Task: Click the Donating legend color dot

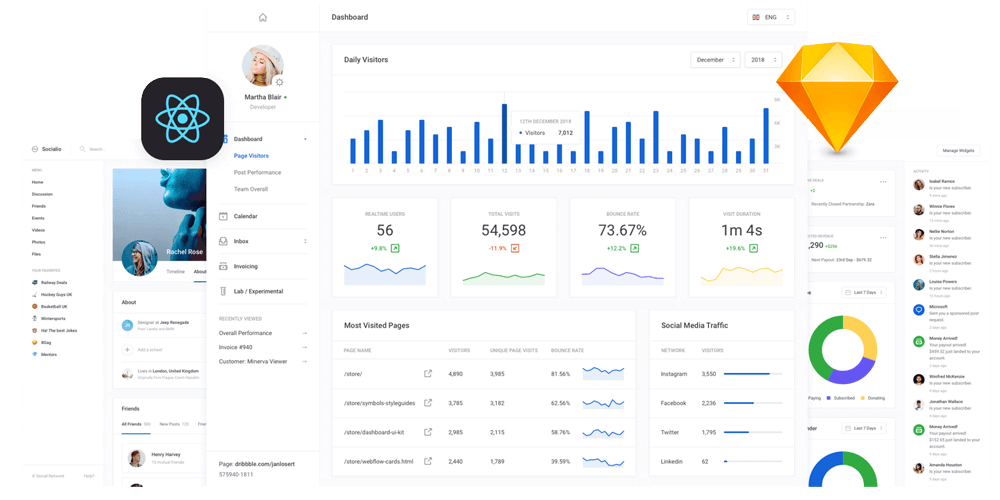Action: pyautogui.click(x=863, y=398)
